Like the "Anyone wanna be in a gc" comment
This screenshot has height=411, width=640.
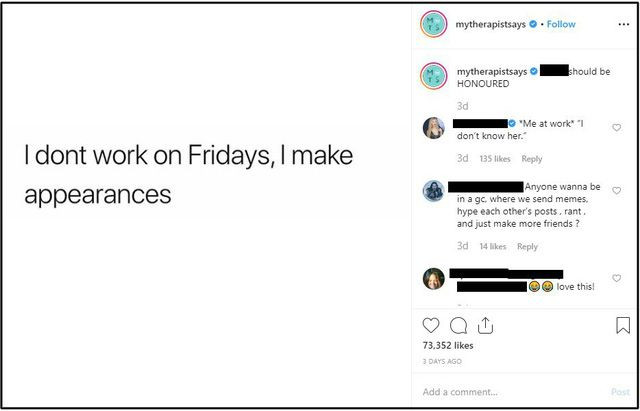(x=616, y=191)
